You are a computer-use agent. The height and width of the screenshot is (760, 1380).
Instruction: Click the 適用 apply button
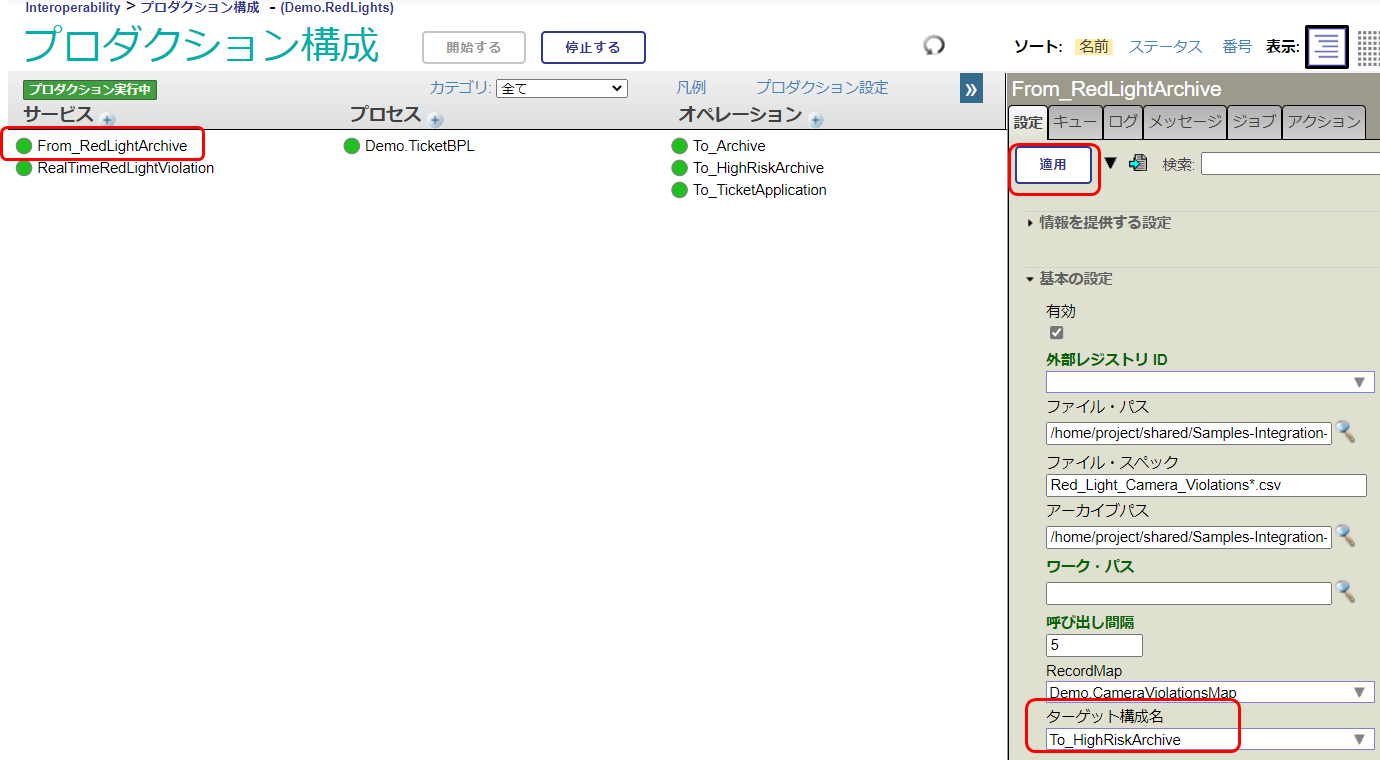tap(1053, 165)
